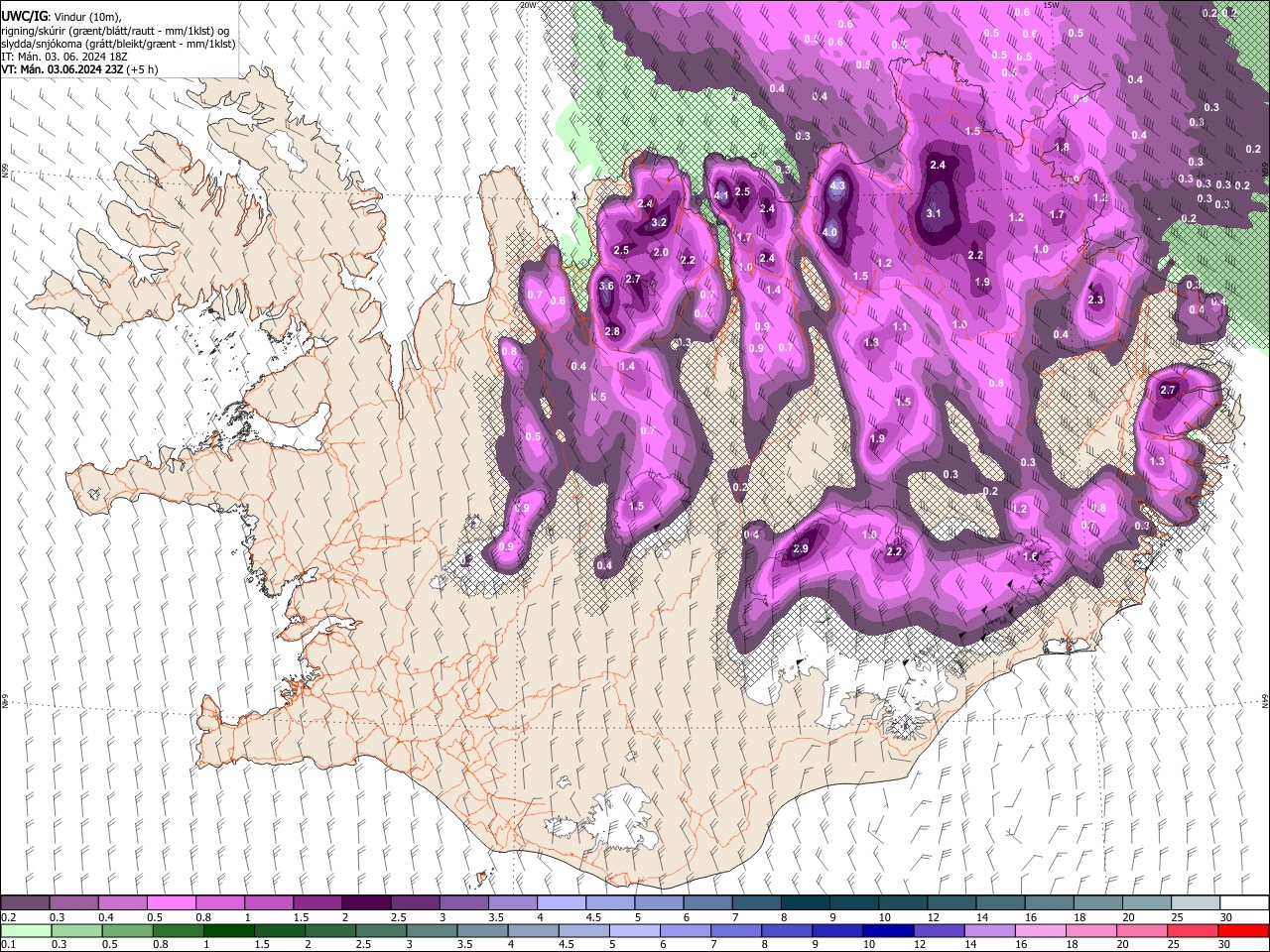The width and height of the screenshot is (1270, 952).
Task: Click the 4.3 snowfall value on the map
Action: [837, 185]
